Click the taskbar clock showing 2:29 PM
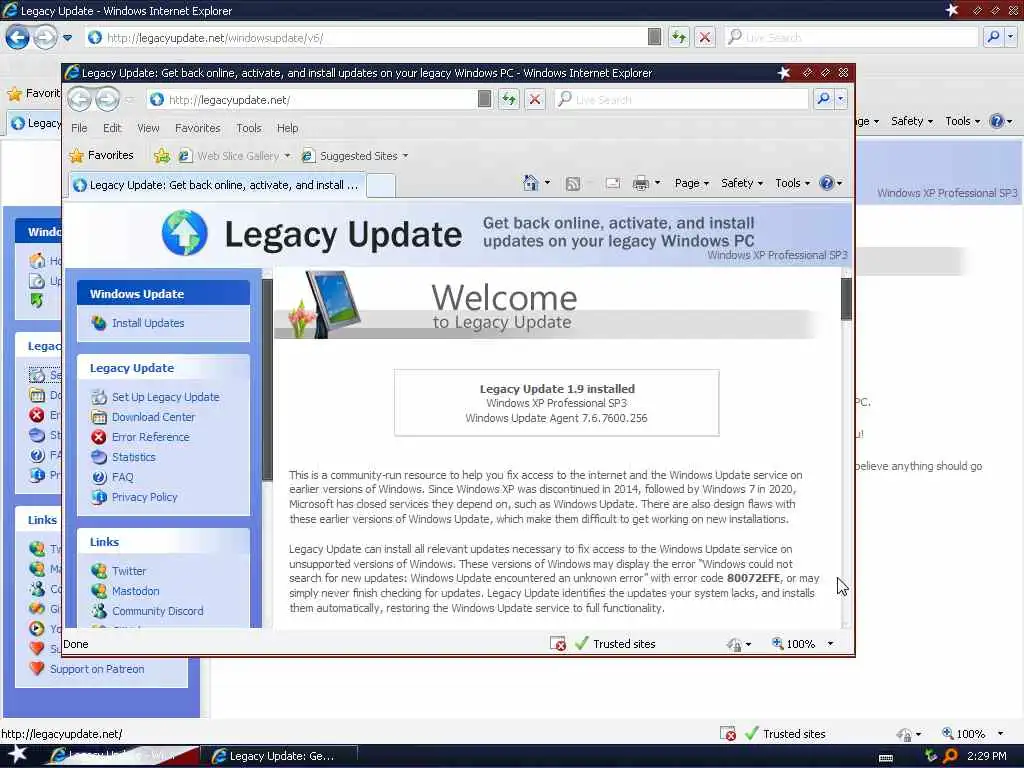This screenshot has width=1024, height=768. pyautogui.click(x=987, y=756)
